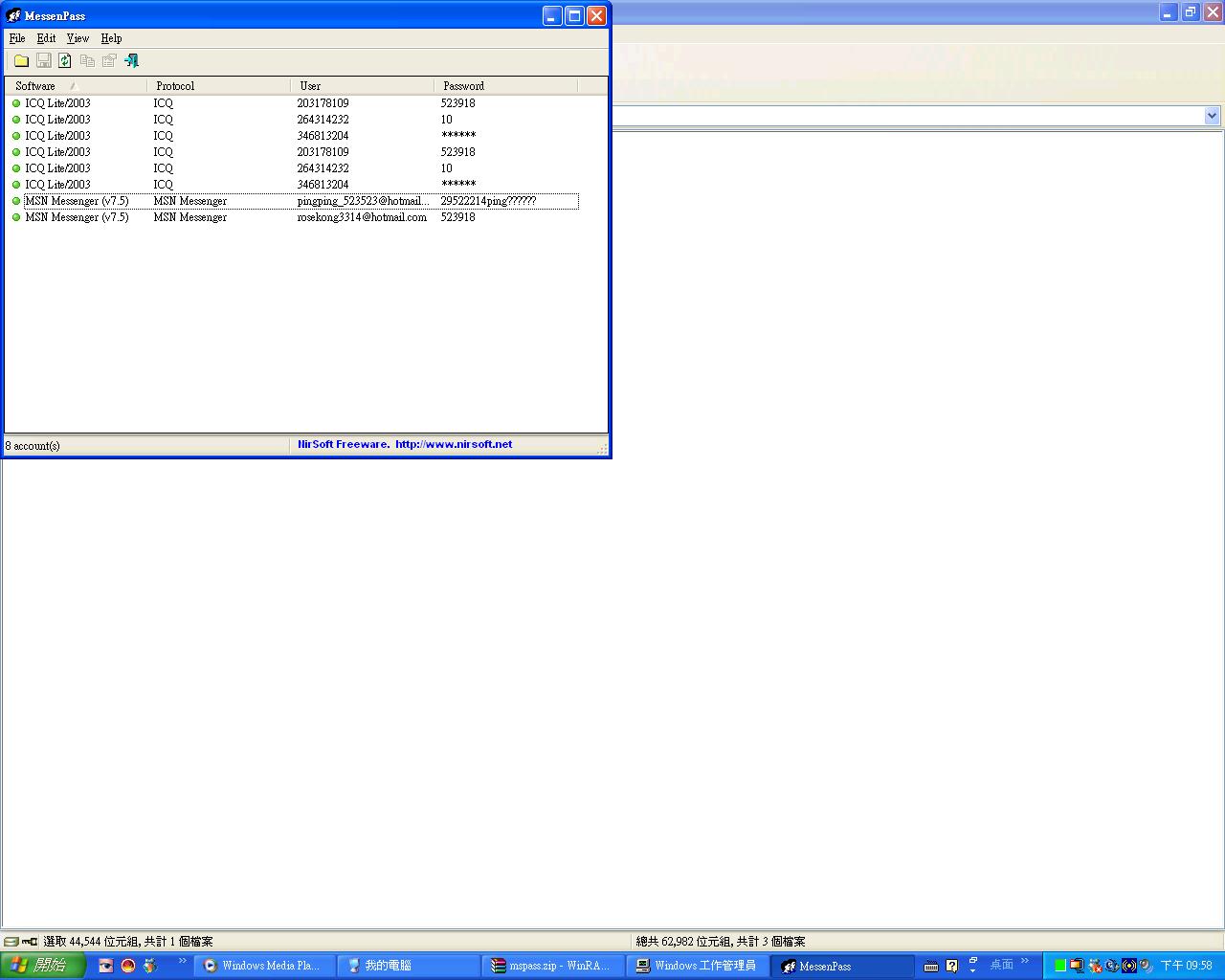1225x980 pixels.
Task: Refresh the account list with the toolbar icon
Action: [x=65, y=60]
